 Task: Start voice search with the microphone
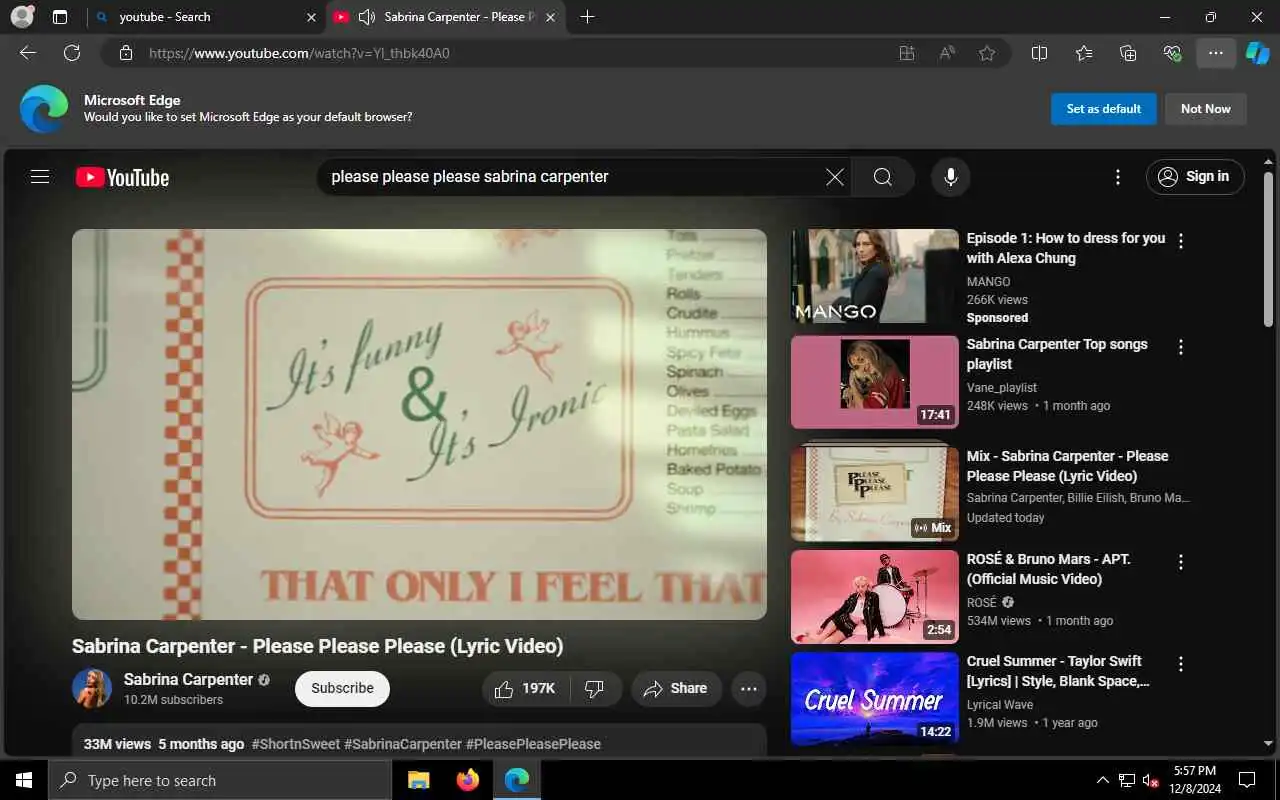[x=951, y=177]
